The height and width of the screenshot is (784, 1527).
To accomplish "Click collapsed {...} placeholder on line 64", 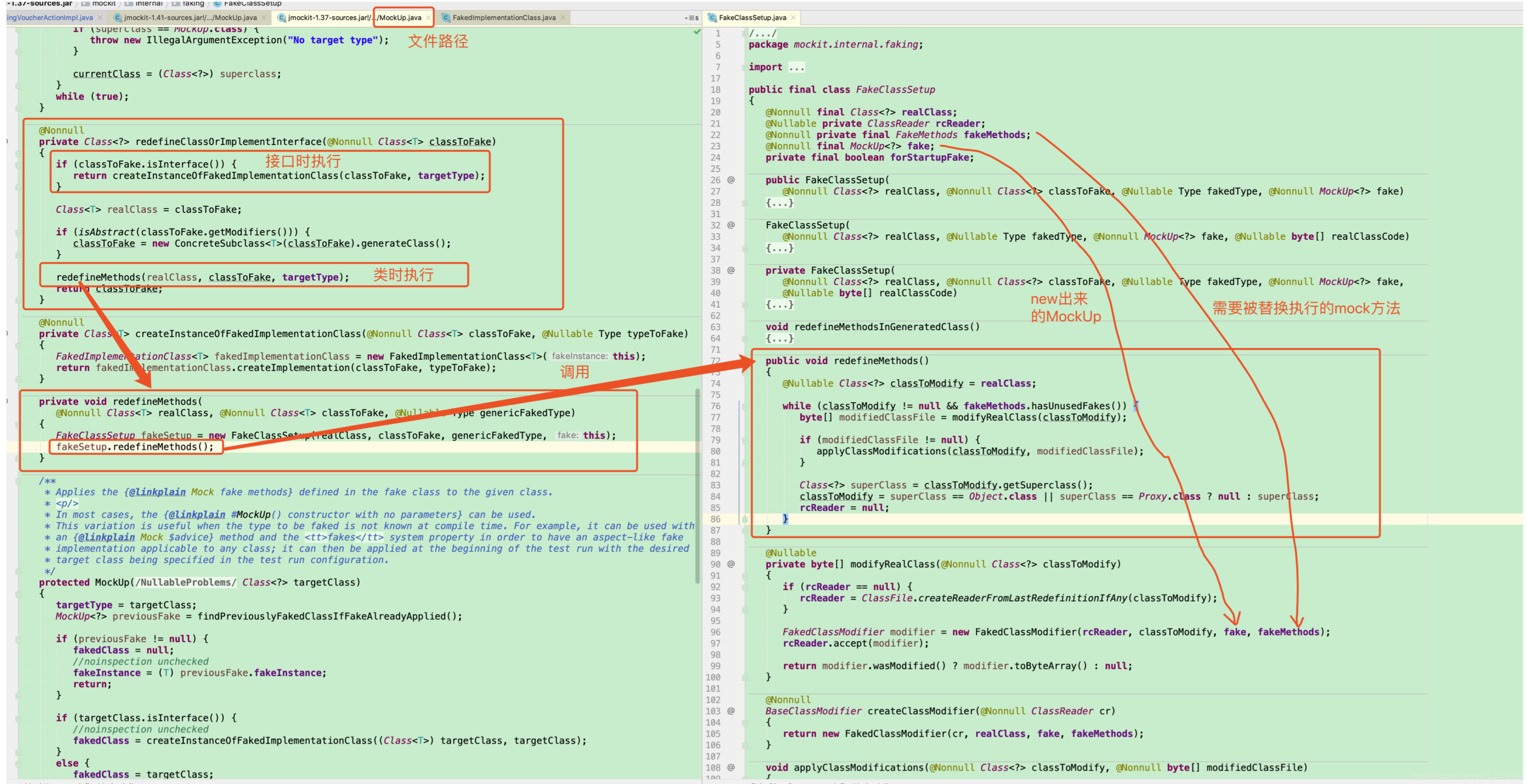I will pos(779,339).
